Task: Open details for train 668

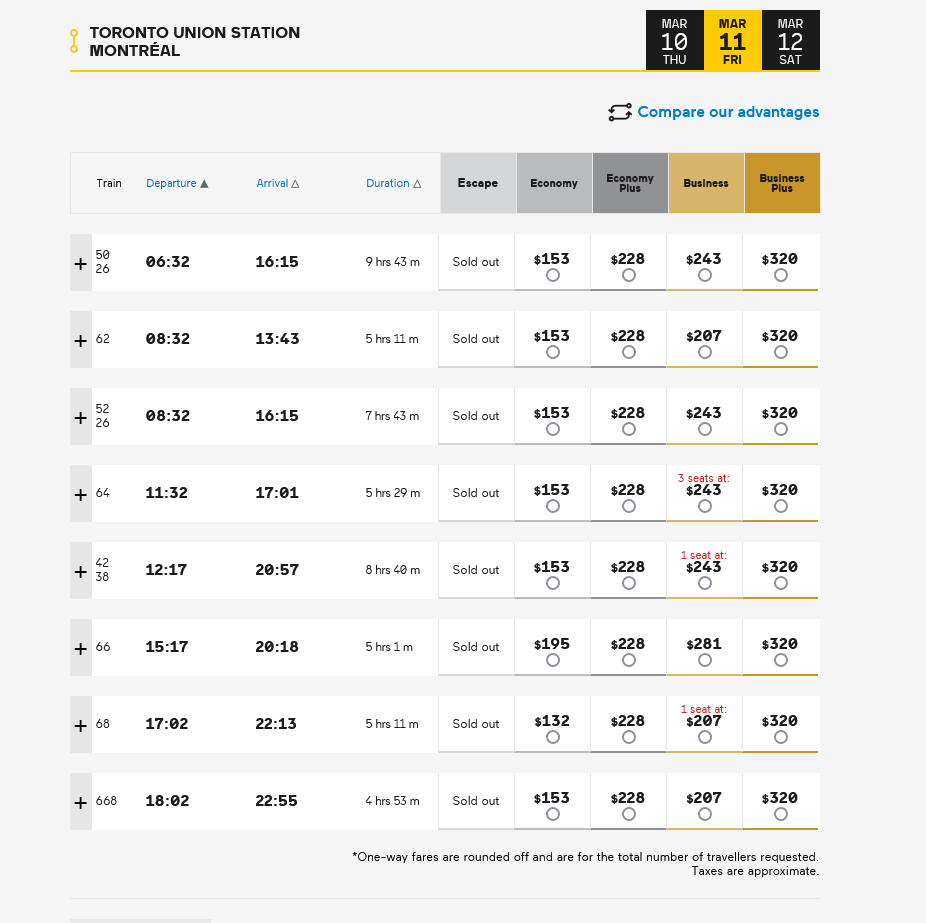Action: pyautogui.click(x=81, y=802)
